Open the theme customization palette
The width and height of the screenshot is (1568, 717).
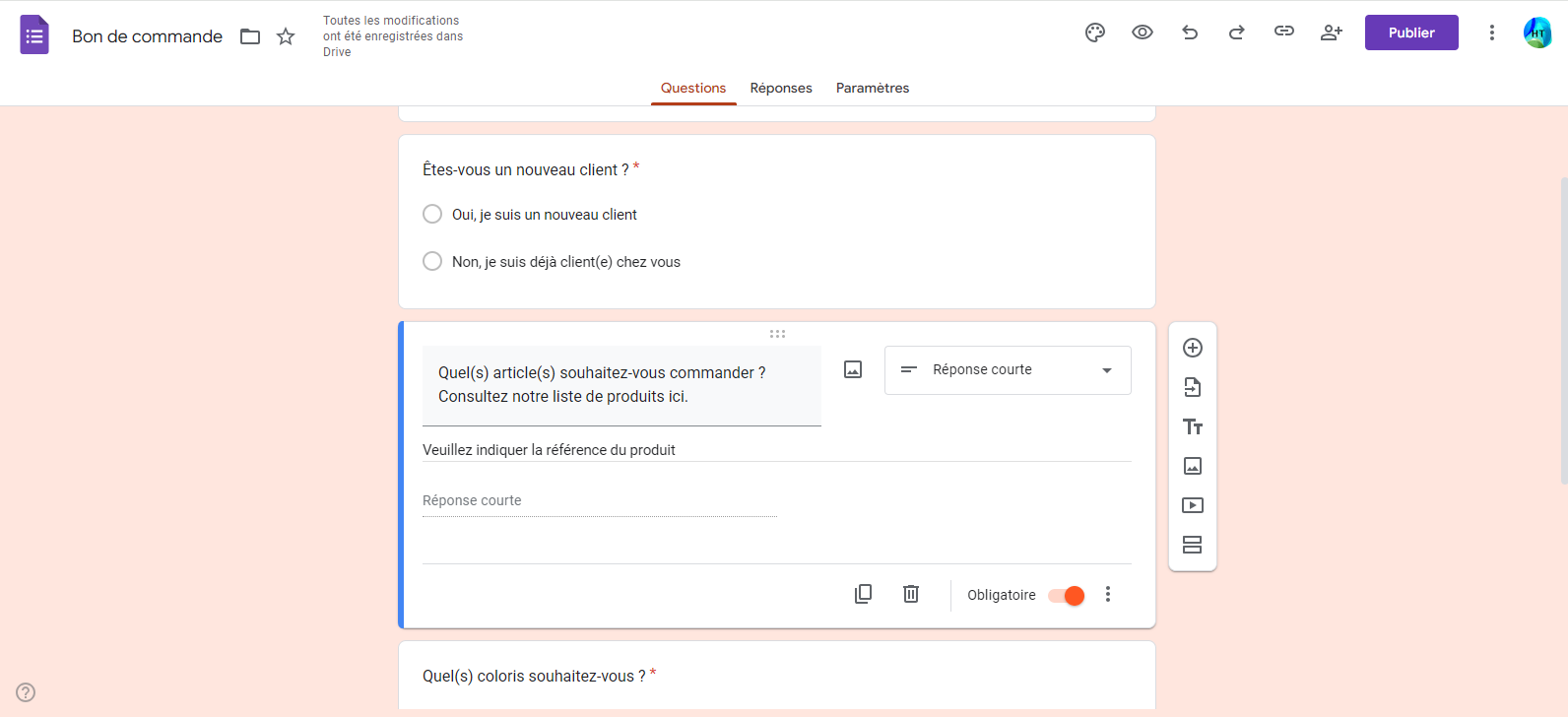click(x=1095, y=33)
